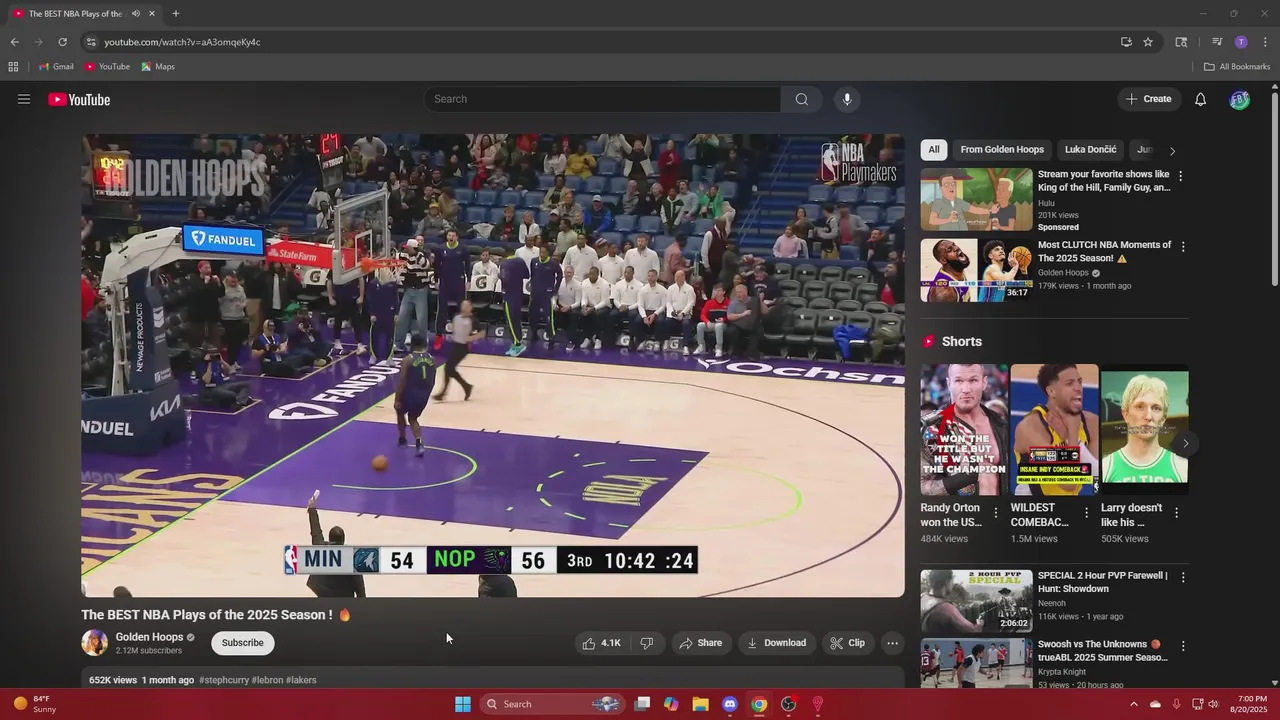Viewport: 1280px width, 720px height.
Task: Dislike this video
Action: (x=646, y=643)
